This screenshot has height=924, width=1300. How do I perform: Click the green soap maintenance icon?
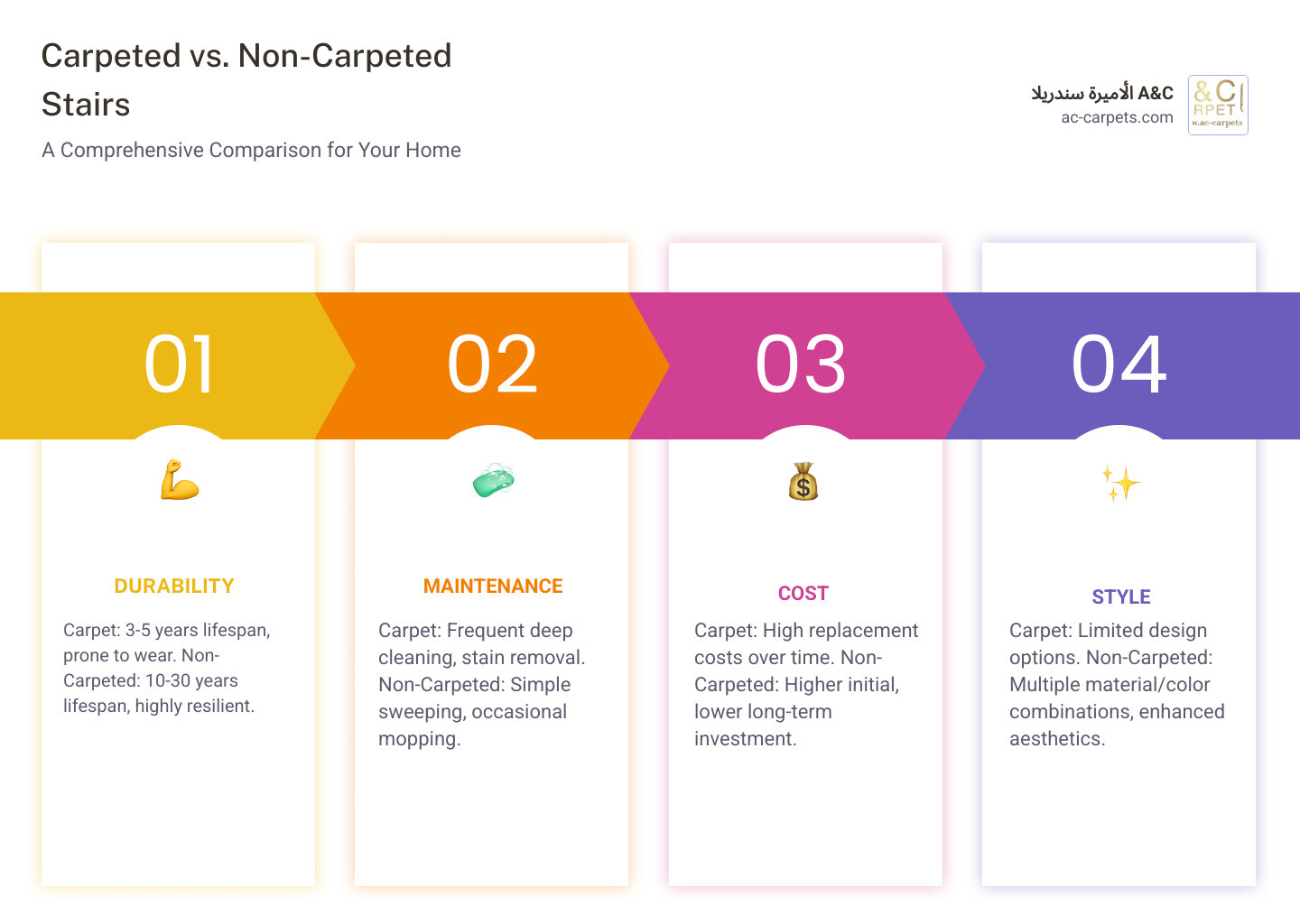493,480
